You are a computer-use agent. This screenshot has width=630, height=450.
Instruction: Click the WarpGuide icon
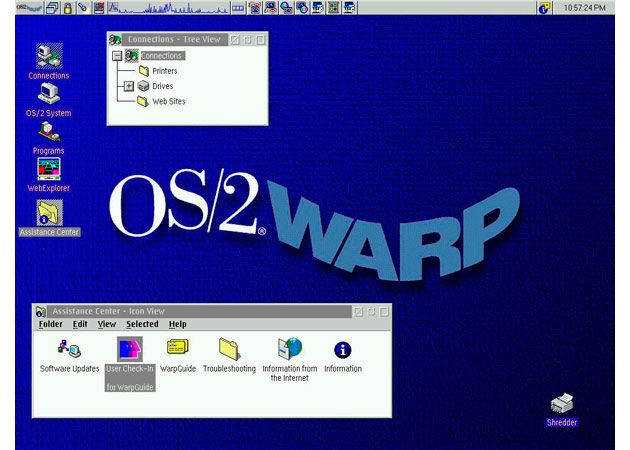[x=177, y=348]
